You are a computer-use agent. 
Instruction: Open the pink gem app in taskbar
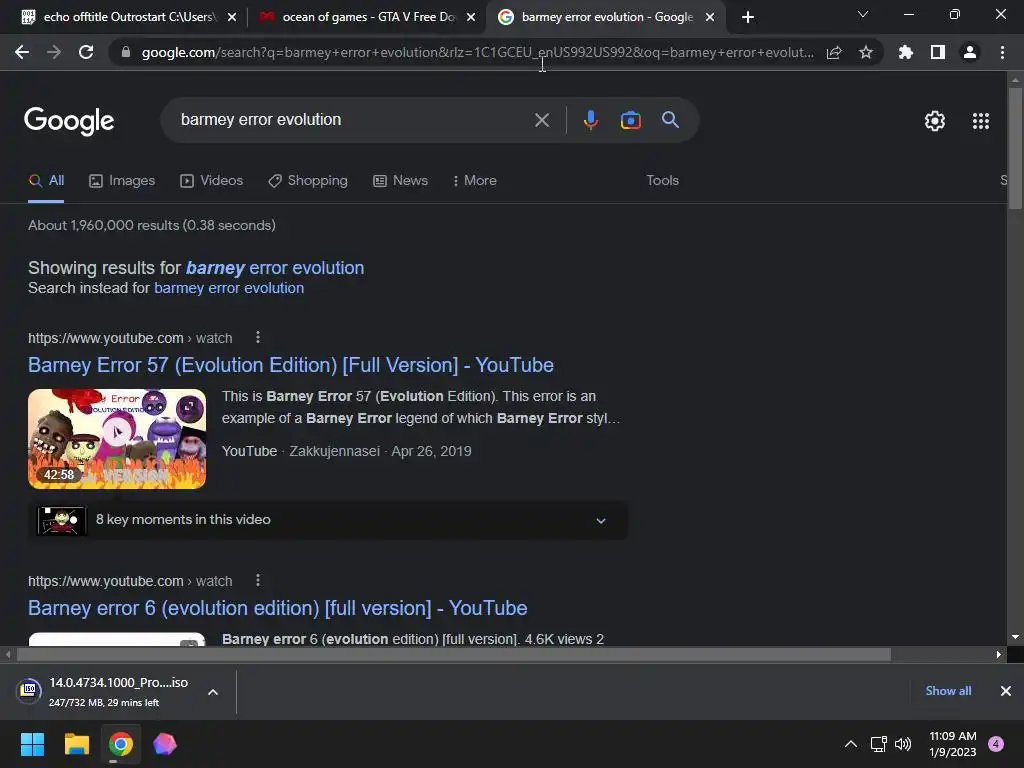pos(165,744)
